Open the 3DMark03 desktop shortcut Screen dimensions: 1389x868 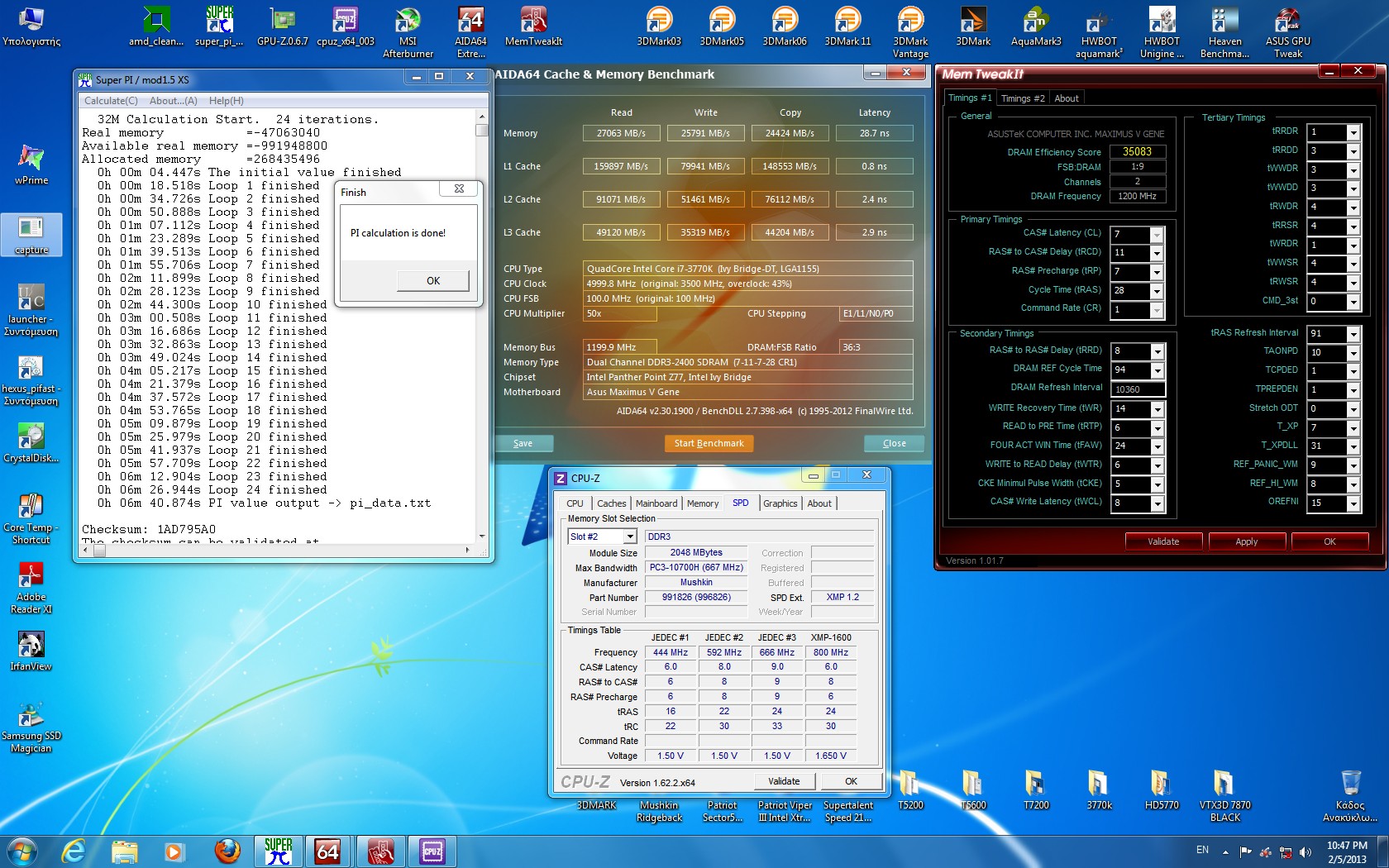click(x=659, y=26)
